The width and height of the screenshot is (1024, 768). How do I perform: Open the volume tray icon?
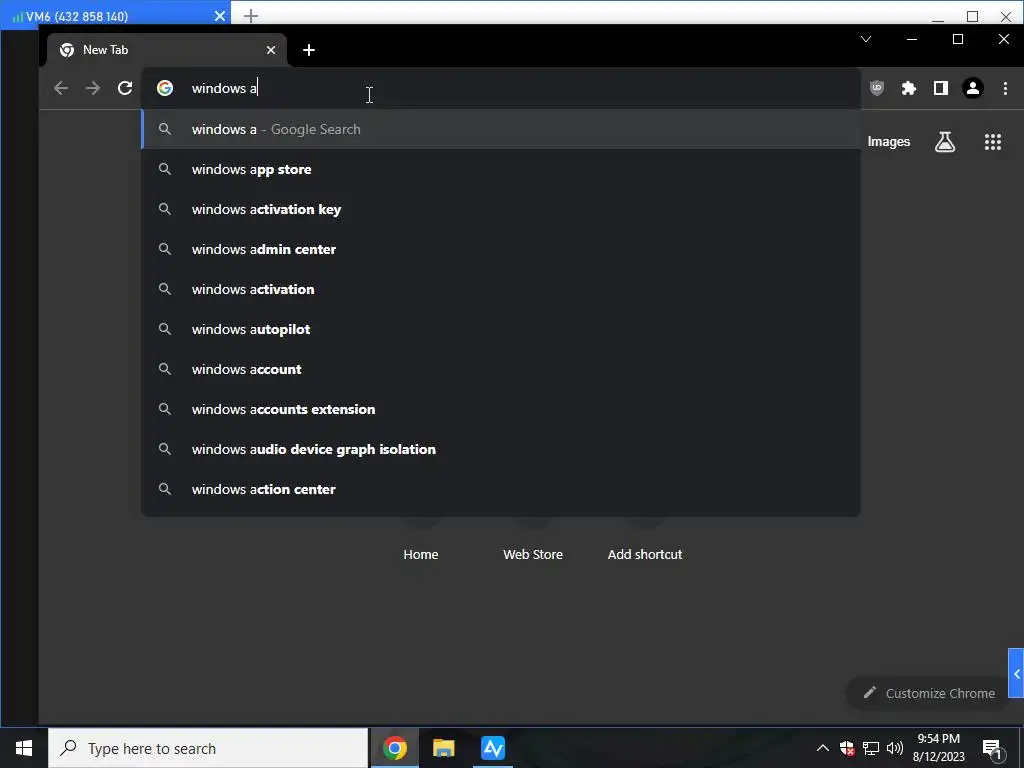coord(895,748)
